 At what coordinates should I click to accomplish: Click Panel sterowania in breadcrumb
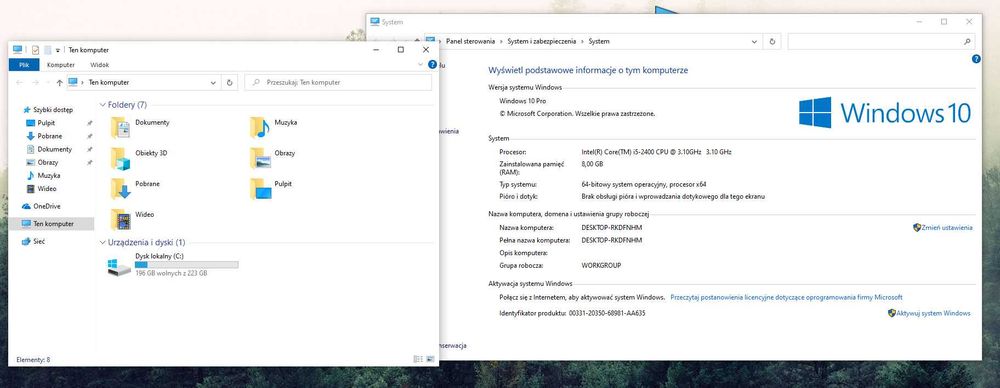click(471, 41)
